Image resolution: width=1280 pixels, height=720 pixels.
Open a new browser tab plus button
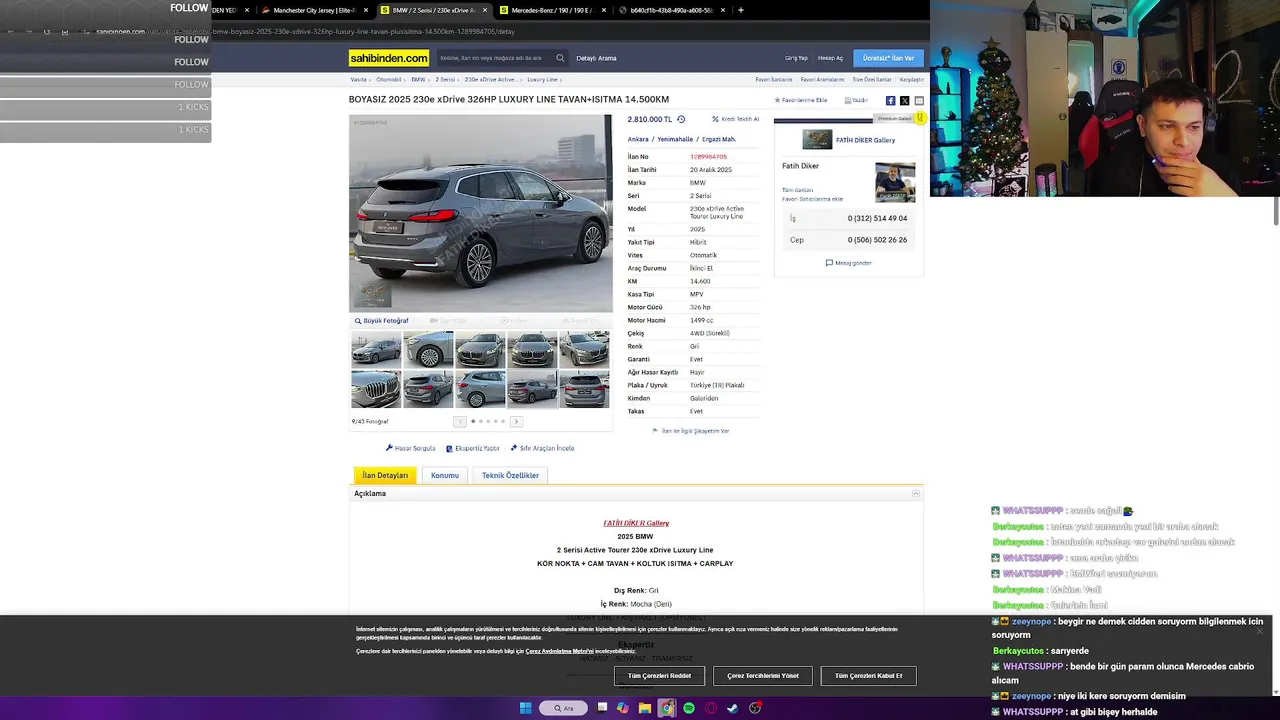(740, 10)
